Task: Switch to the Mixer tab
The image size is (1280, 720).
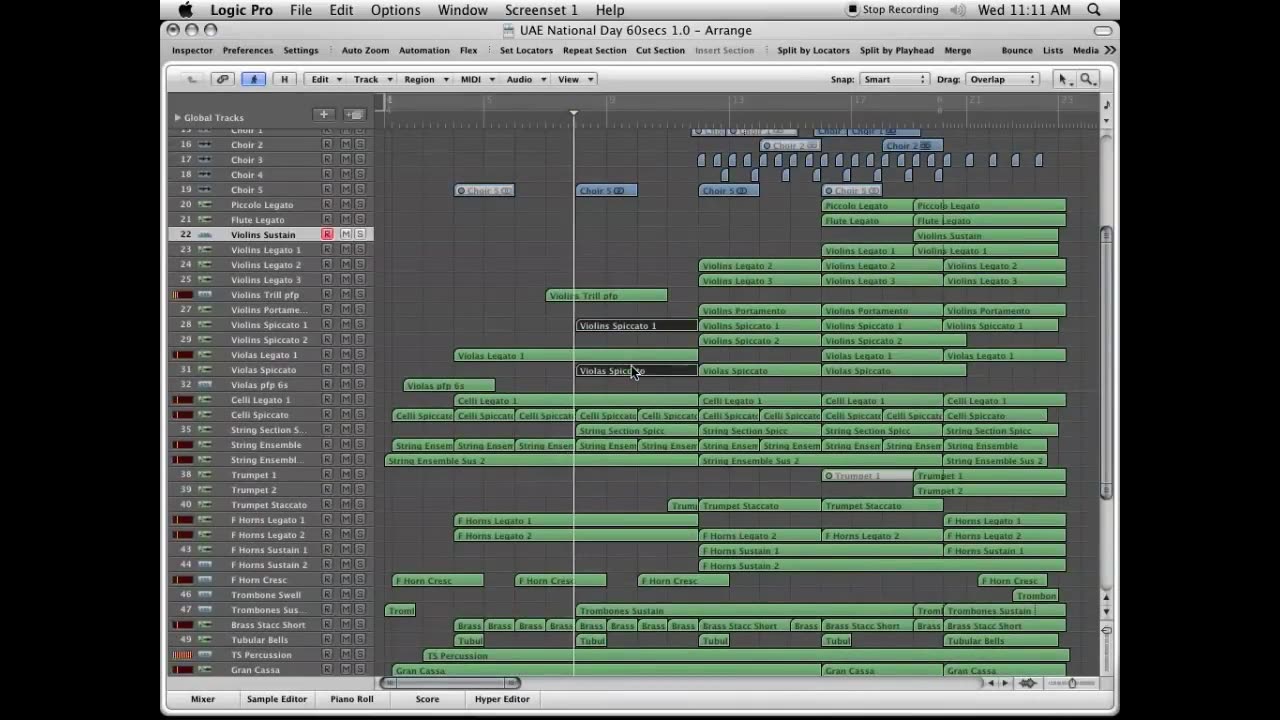Action: [x=203, y=699]
